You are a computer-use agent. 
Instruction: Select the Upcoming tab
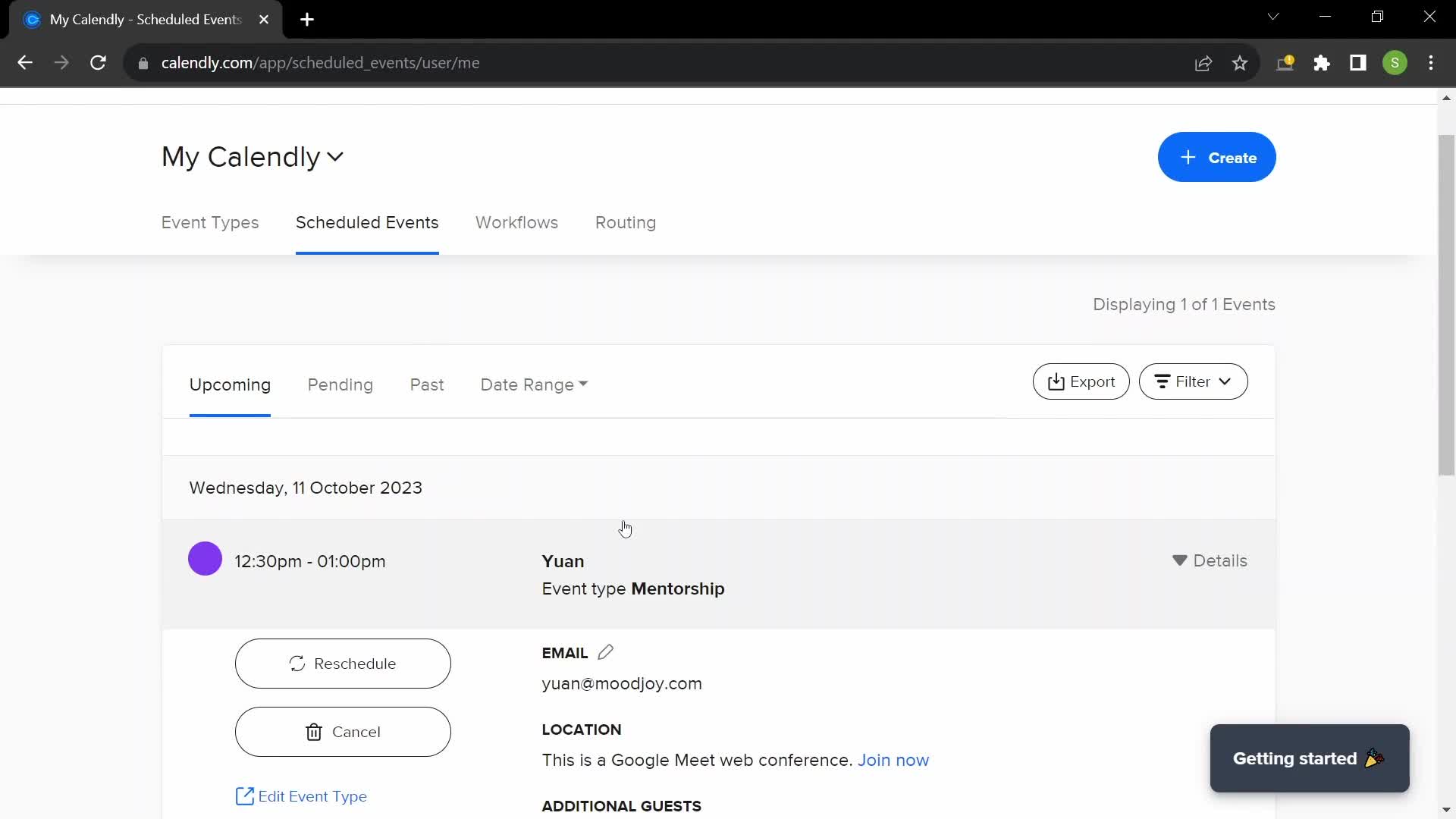coord(230,384)
